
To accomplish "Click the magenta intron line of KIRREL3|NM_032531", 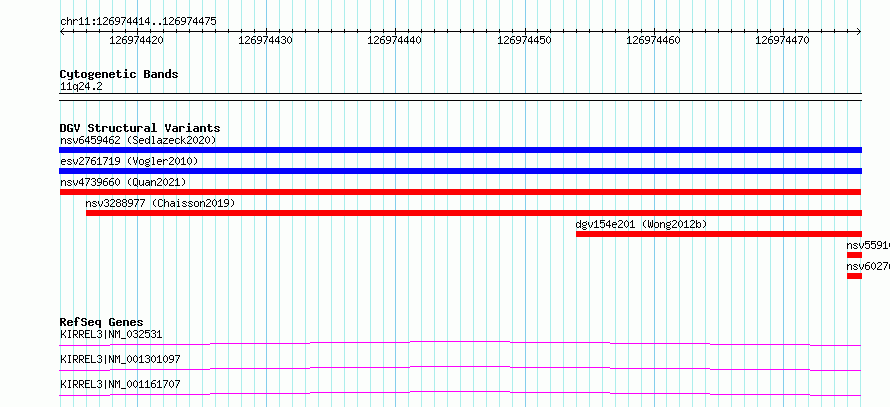I will point(460,343).
